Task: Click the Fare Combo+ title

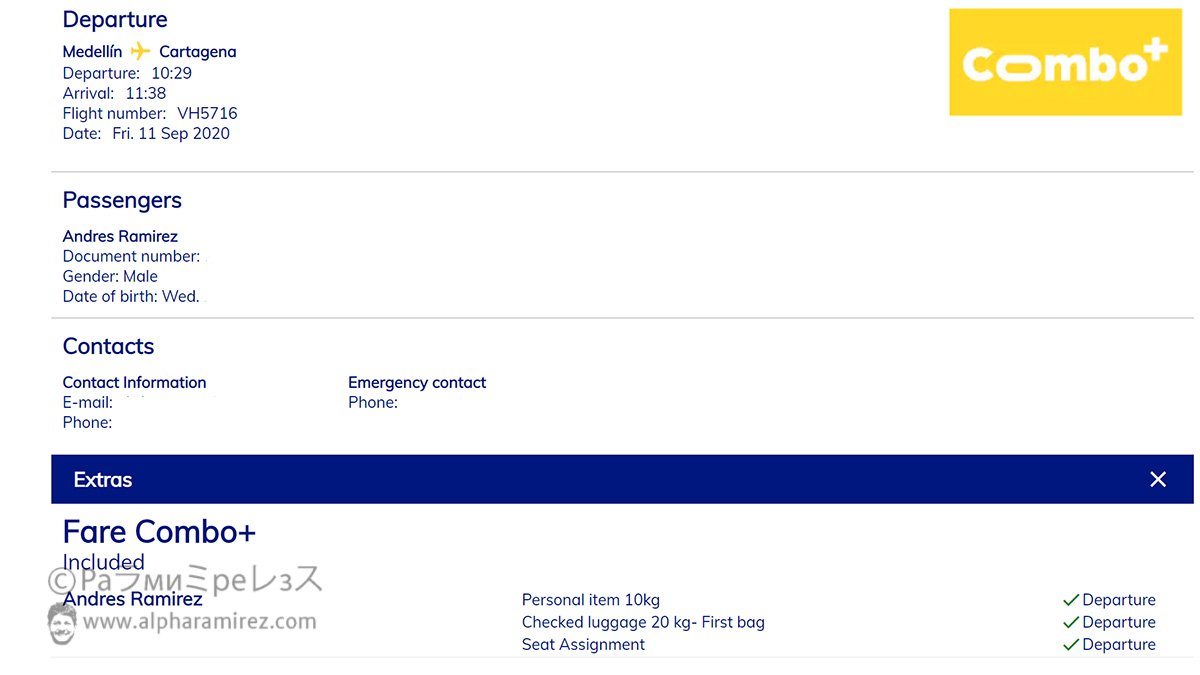Action: (x=159, y=531)
